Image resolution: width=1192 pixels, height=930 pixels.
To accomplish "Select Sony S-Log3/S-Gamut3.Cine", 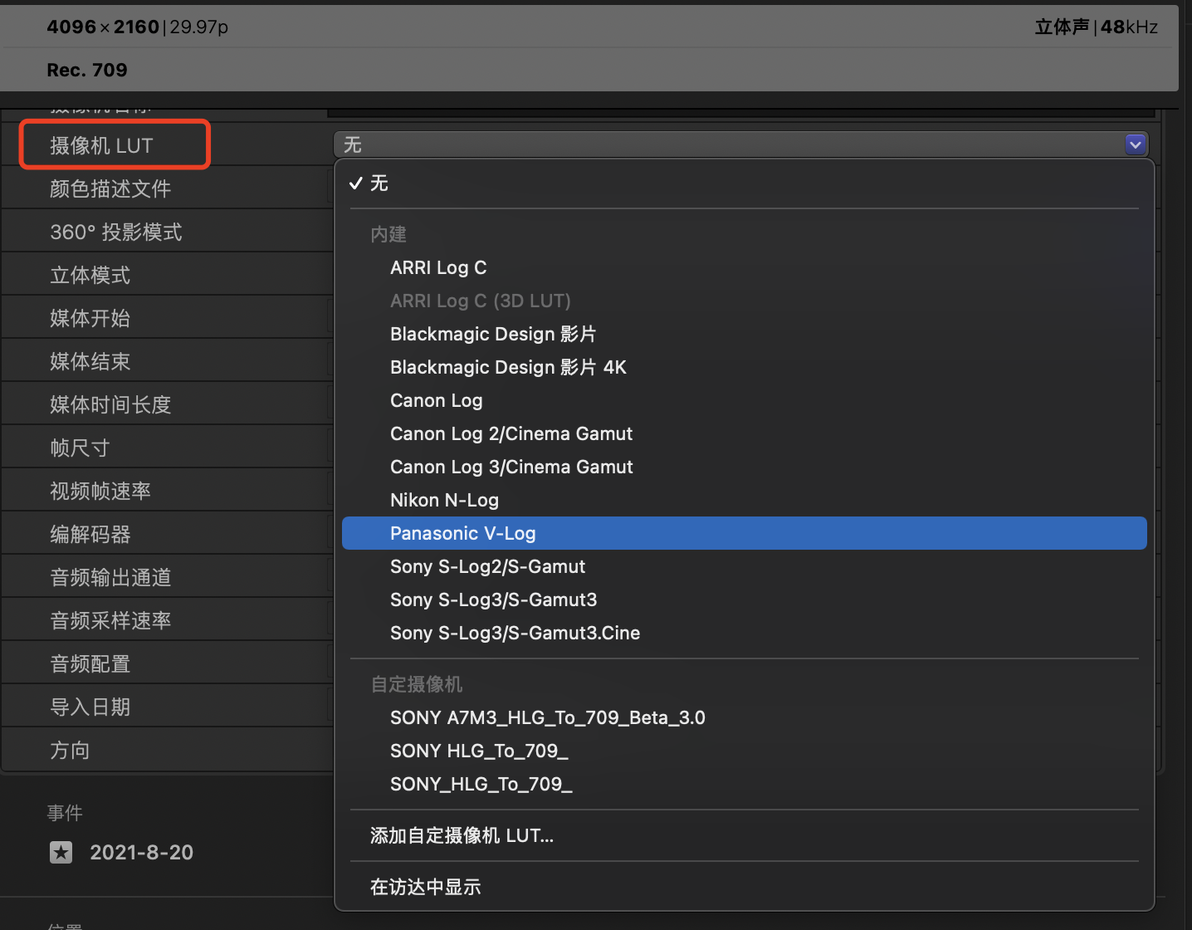I will coord(744,633).
